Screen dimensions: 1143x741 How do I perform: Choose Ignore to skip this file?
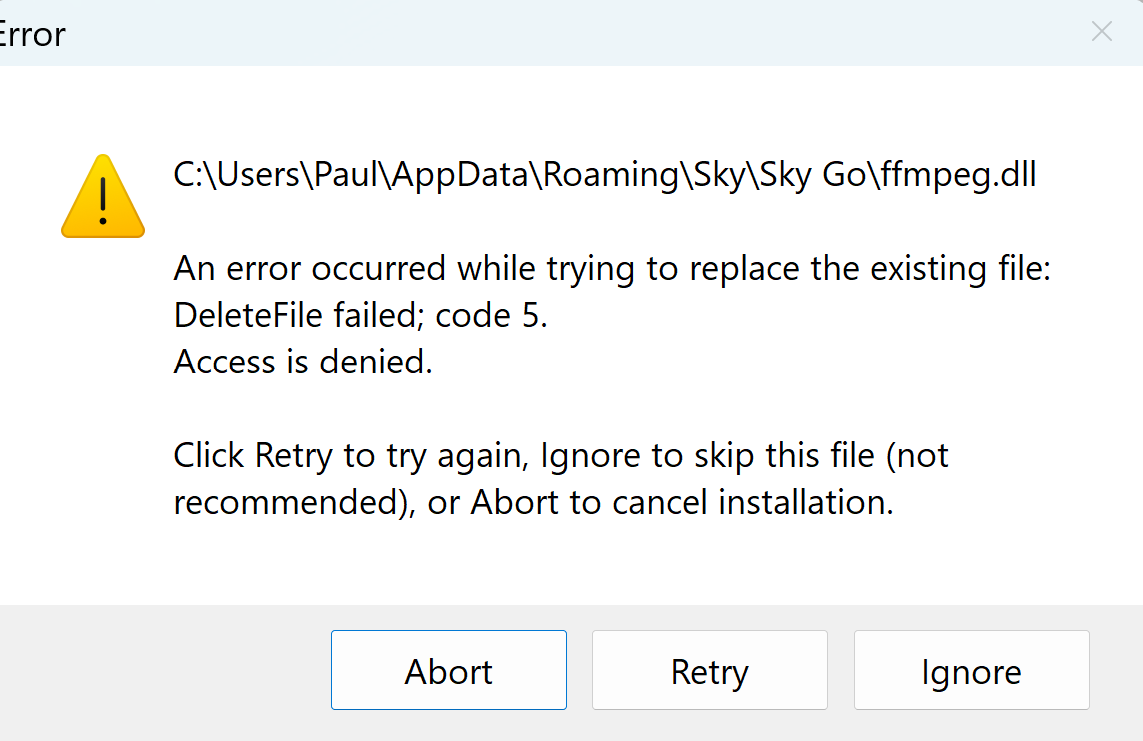pyautogui.click(x=971, y=671)
